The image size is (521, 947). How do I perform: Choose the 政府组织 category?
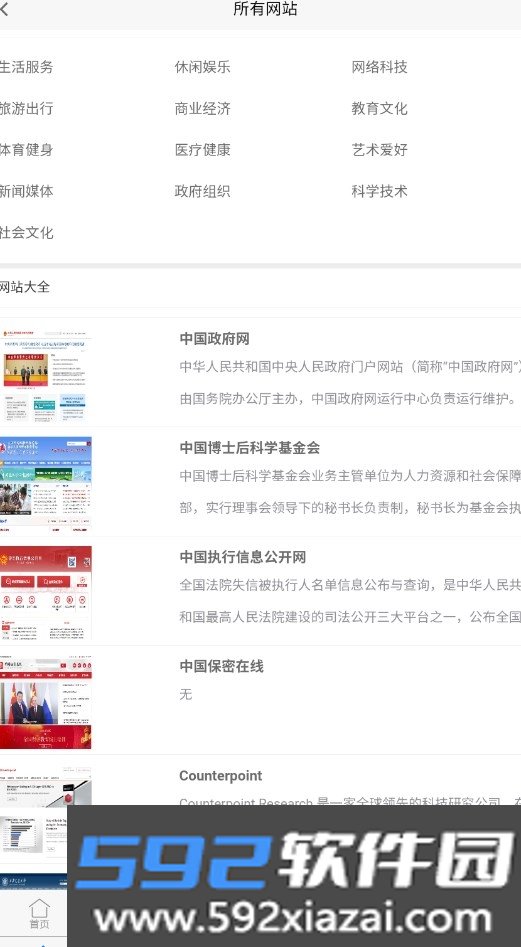(202, 191)
